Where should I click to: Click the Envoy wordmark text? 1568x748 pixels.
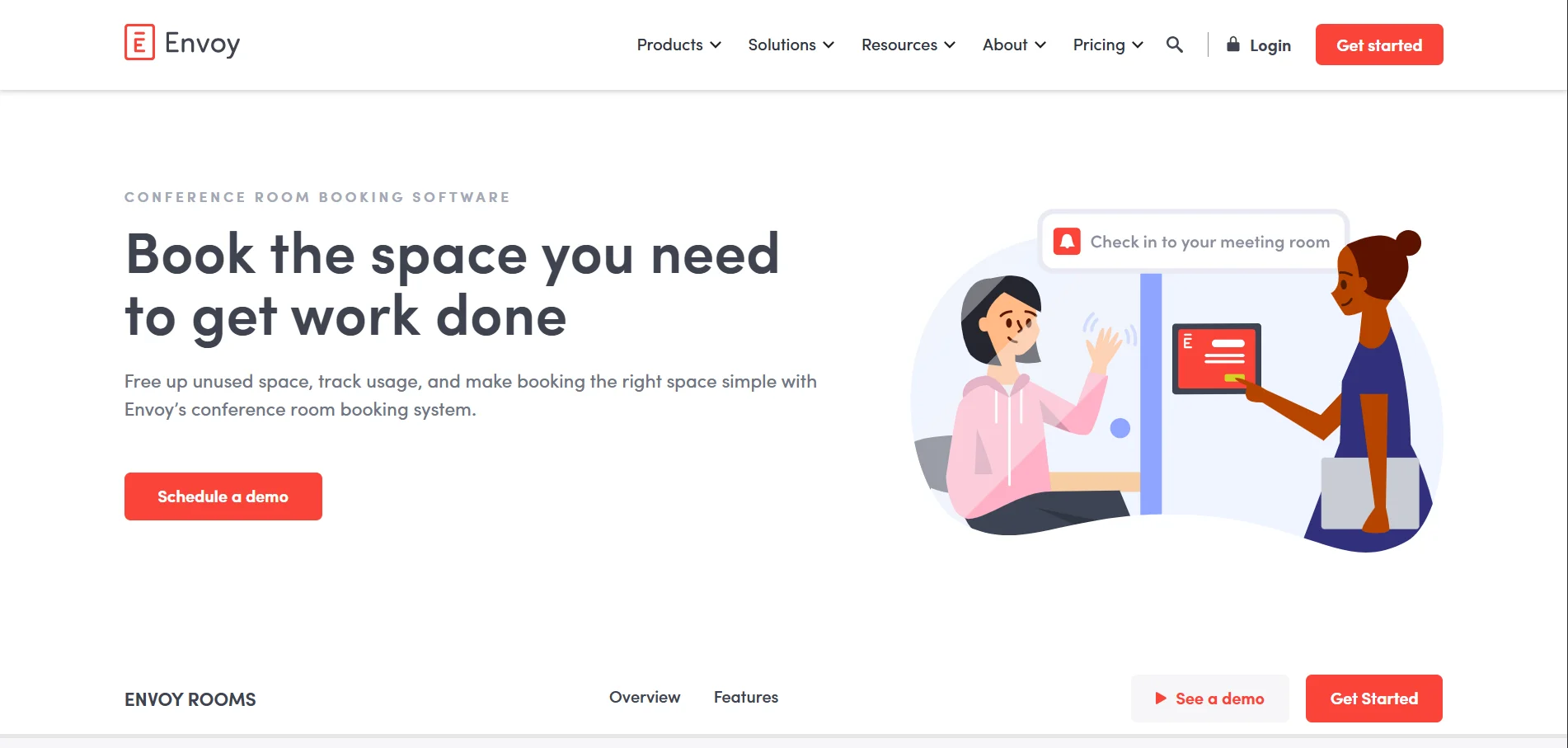(202, 43)
